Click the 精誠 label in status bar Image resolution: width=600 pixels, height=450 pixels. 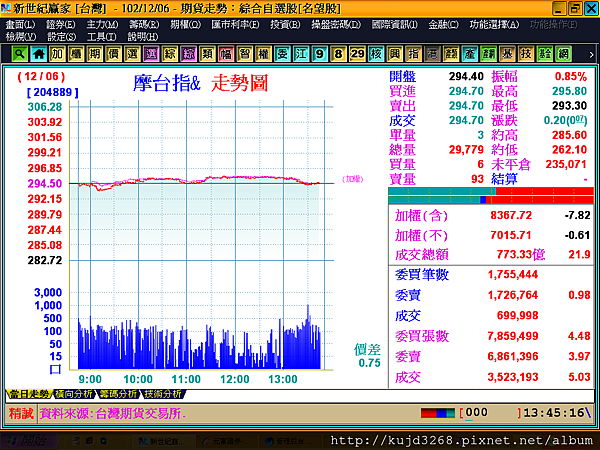(x=21, y=413)
